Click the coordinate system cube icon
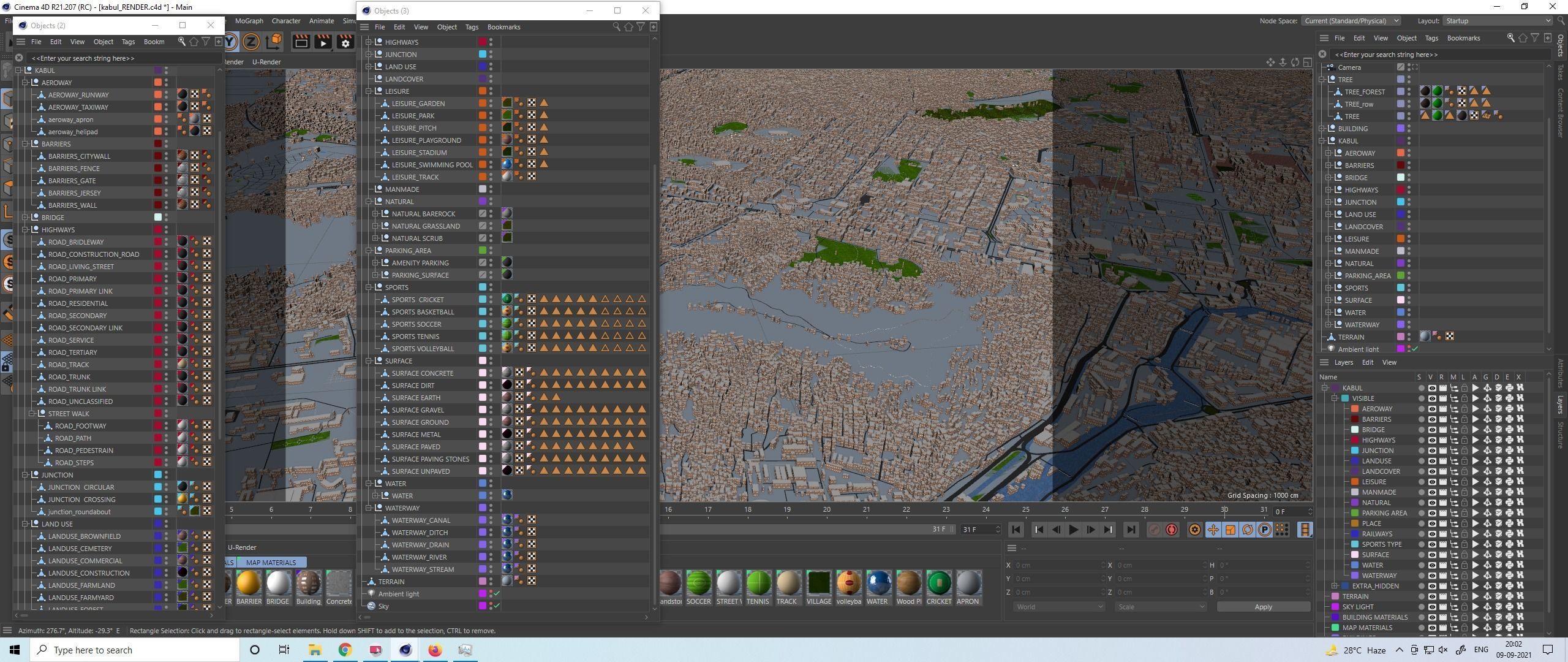Viewport: 1568px width, 662px height. pos(274,41)
